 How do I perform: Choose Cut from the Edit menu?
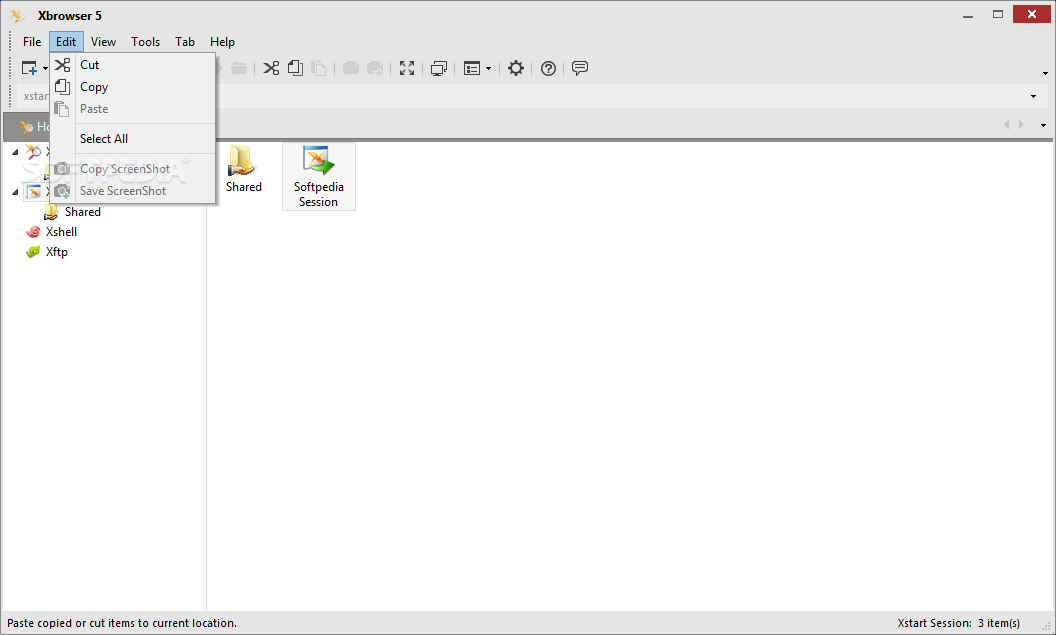tap(133, 65)
